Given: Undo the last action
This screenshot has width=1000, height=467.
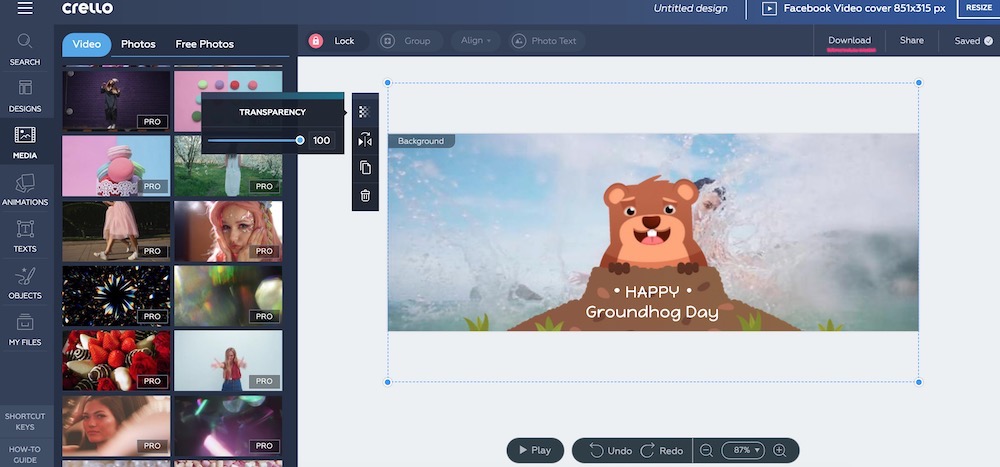Looking at the screenshot, I should [x=610, y=450].
